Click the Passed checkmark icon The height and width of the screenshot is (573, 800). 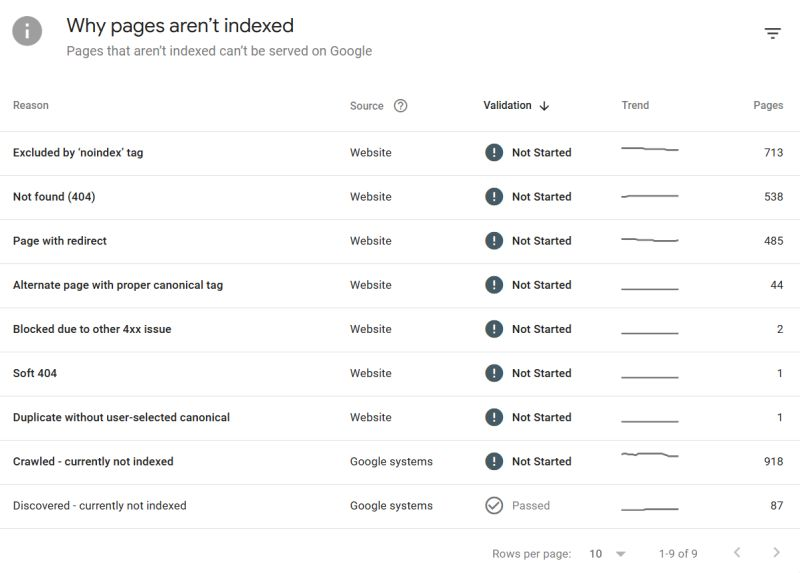tap(494, 506)
